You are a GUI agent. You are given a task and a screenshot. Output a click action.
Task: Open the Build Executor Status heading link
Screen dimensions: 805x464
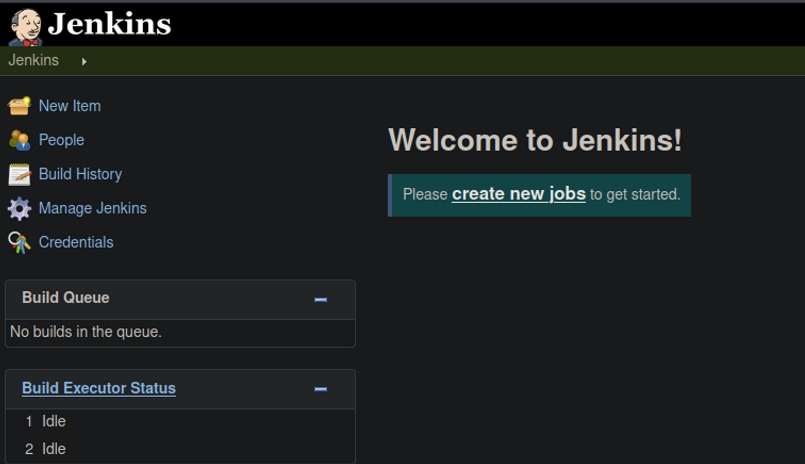pos(98,388)
